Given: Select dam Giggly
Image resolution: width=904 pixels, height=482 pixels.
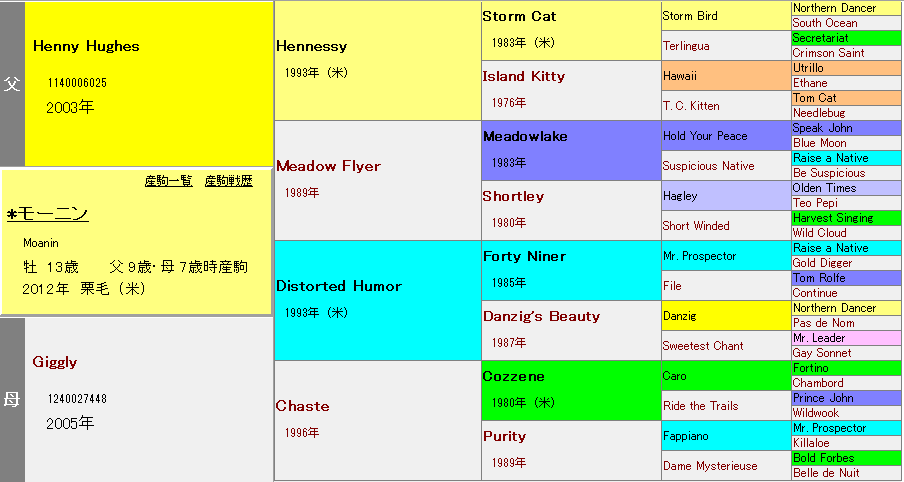Looking at the screenshot, I should 55,362.
